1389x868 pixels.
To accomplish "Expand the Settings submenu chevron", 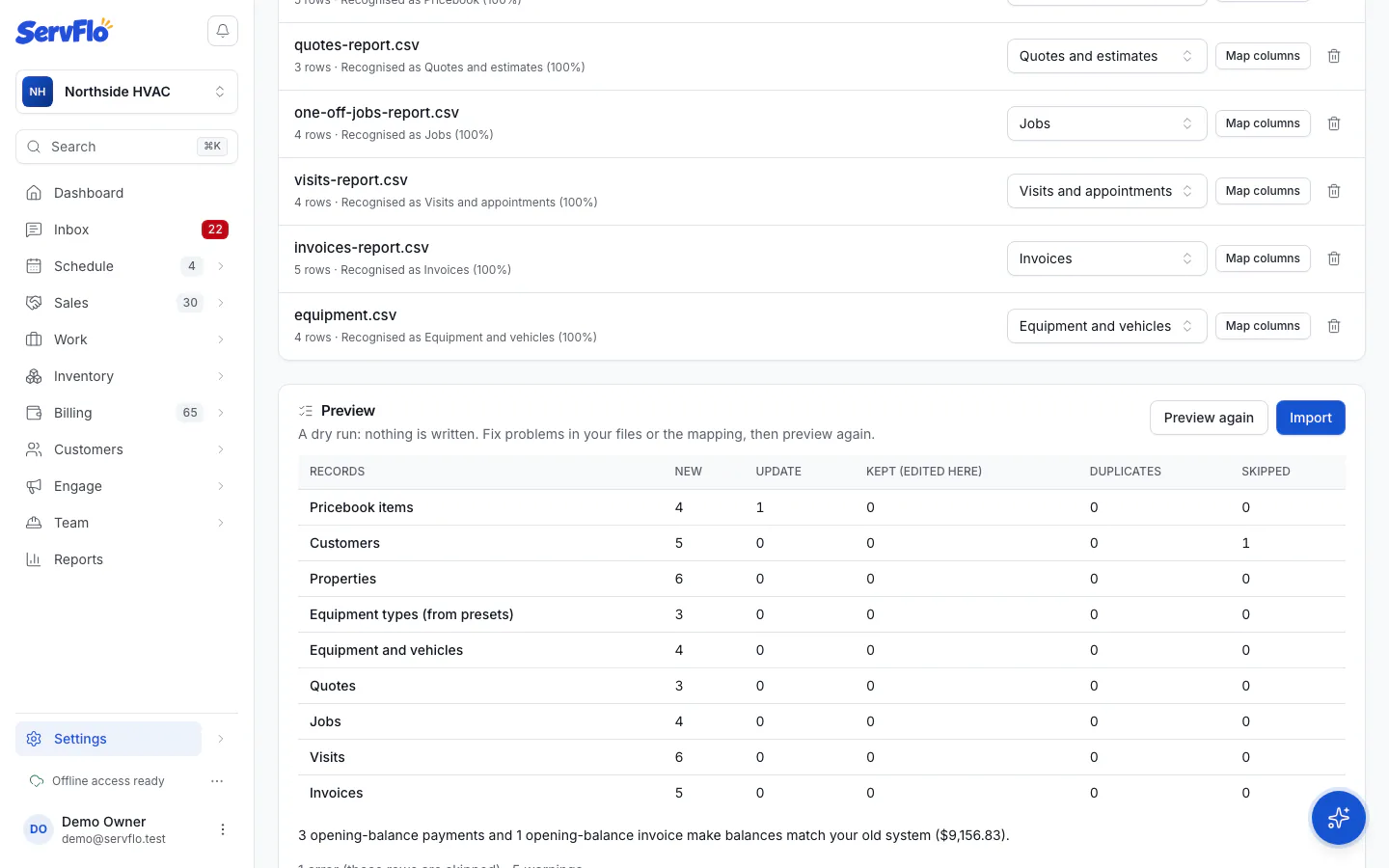I will tap(221, 739).
